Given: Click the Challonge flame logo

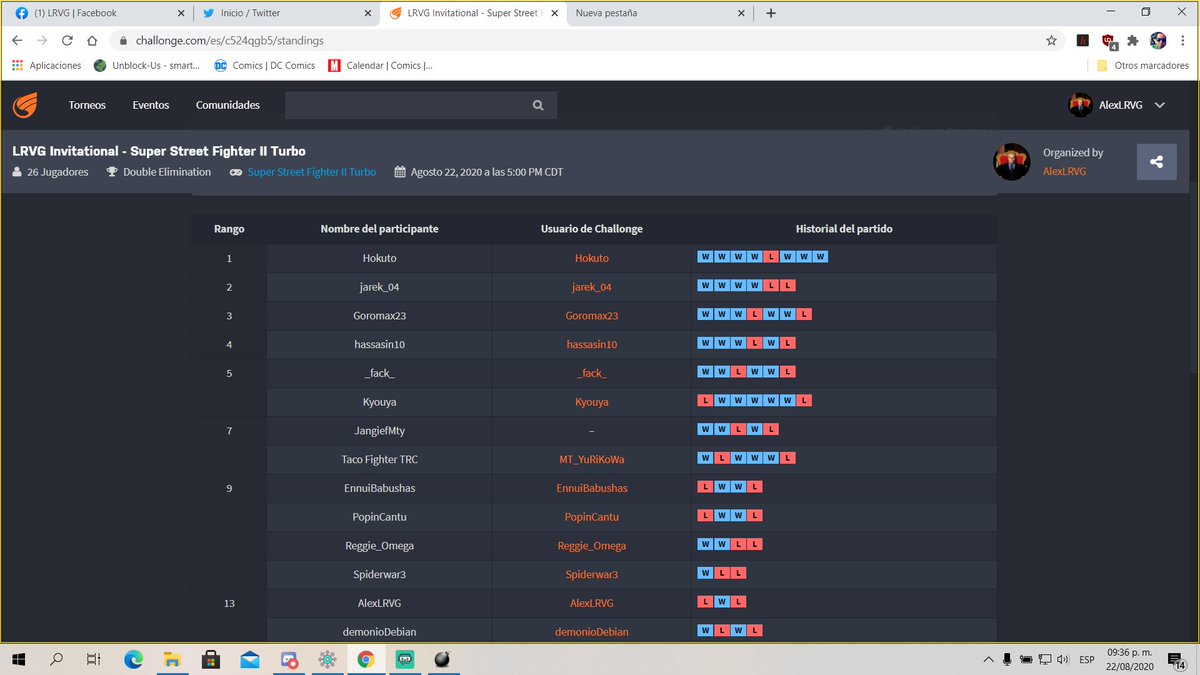Looking at the screenshot, I should click(x=26, y=105).
